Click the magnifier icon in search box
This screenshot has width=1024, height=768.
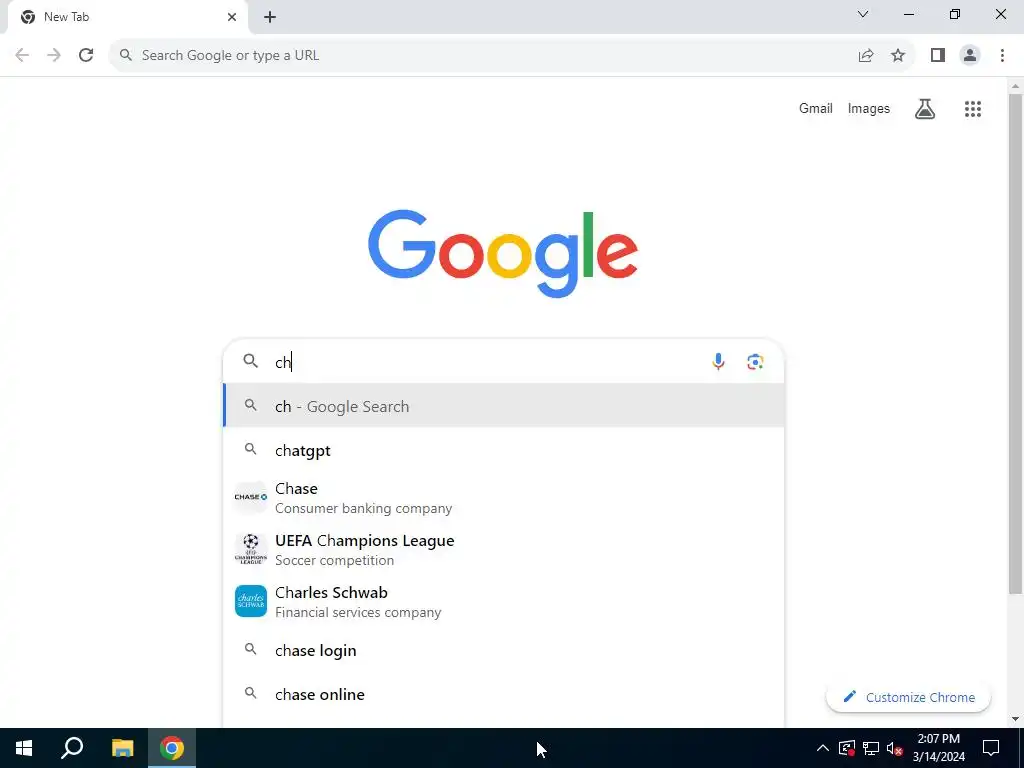251,360
